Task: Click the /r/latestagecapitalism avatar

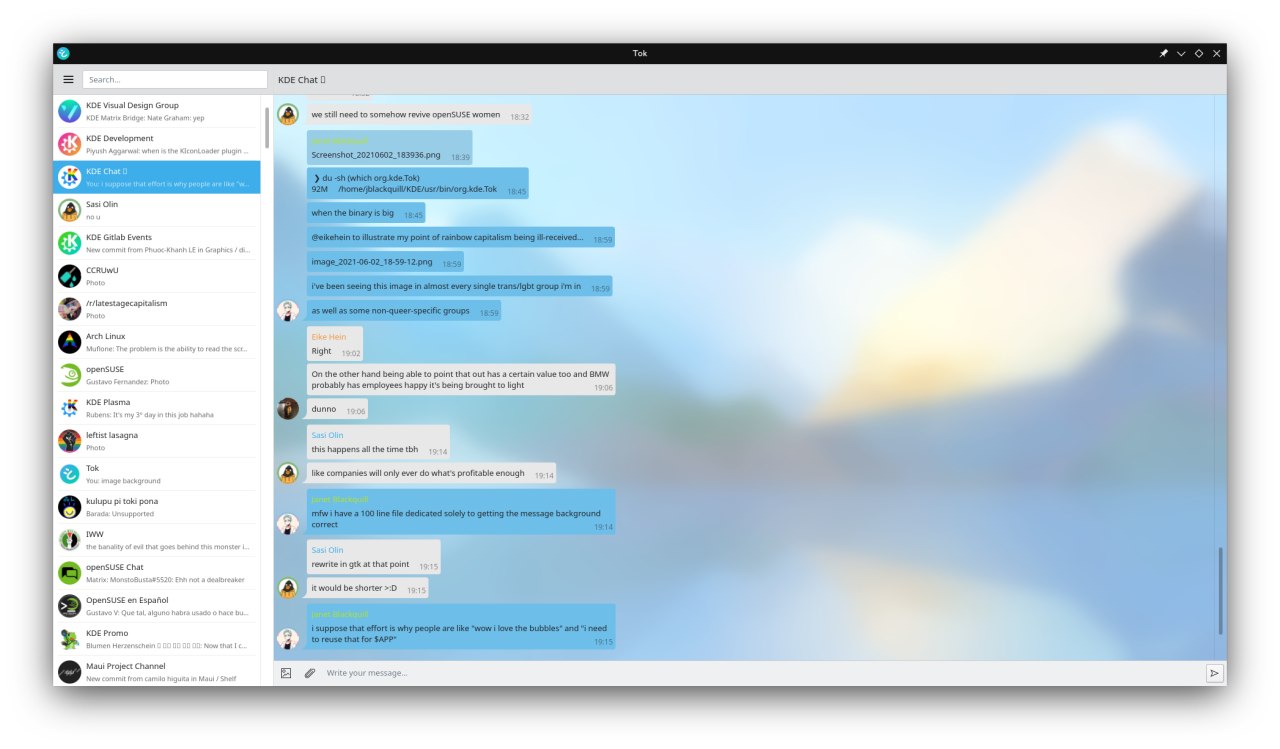Action: 69,309
